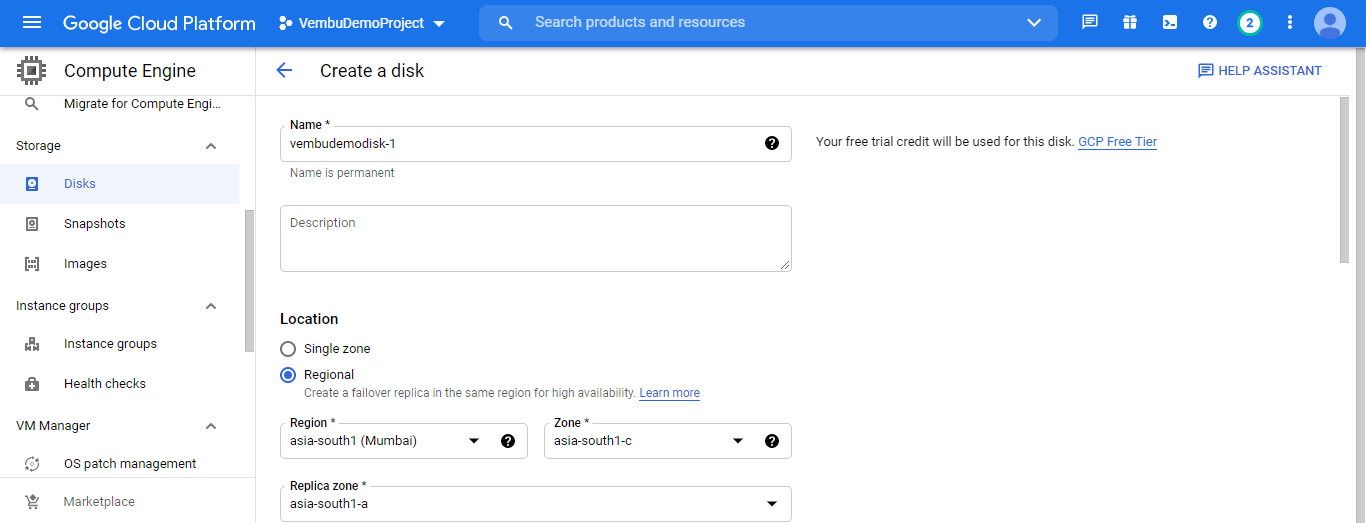Select the Single zone radio button

click(288, 349)
